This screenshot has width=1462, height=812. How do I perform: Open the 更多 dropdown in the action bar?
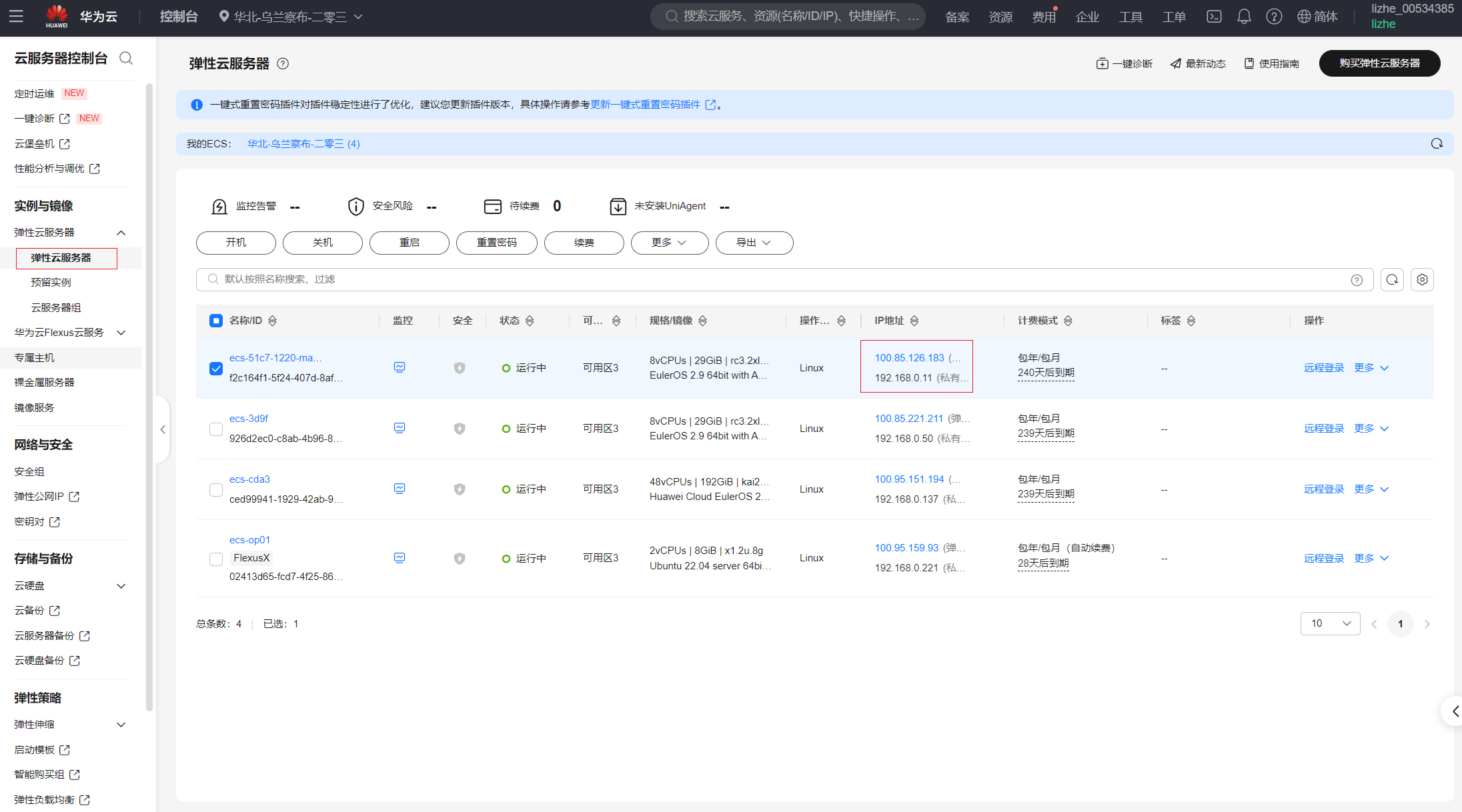click(669, 243)
